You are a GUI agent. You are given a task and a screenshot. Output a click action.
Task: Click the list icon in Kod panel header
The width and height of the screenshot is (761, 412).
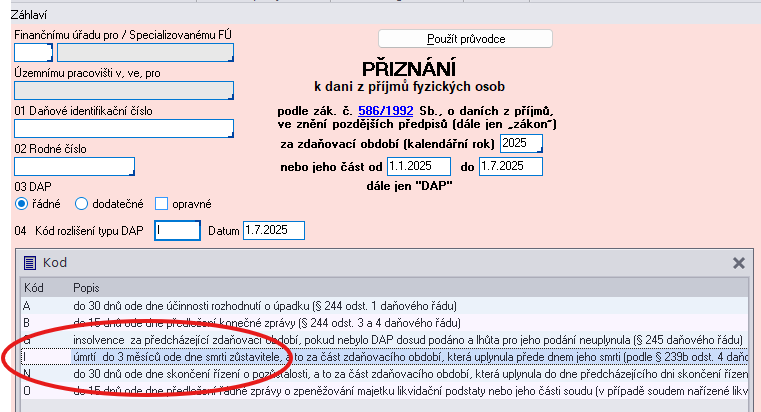point(30,263)
